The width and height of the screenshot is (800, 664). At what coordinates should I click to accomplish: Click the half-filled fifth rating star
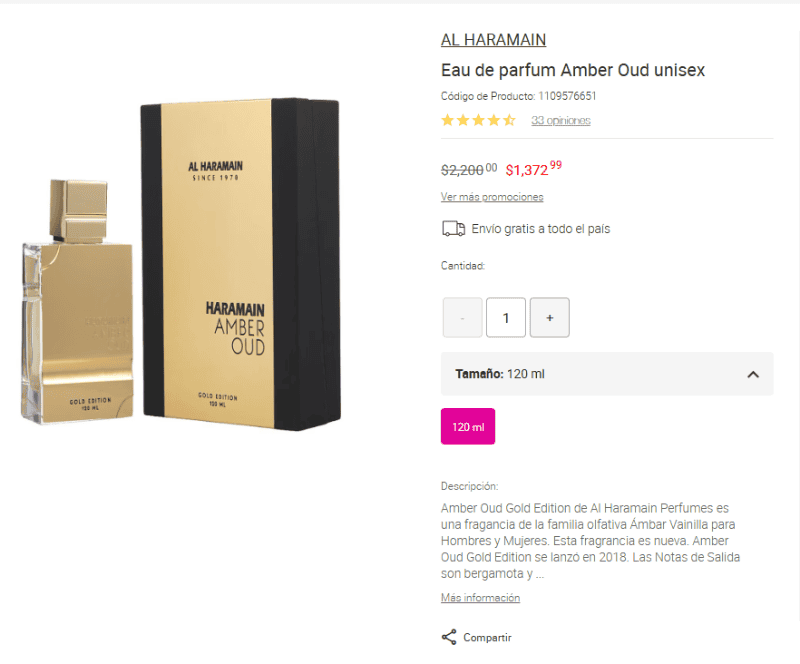click(x=509, y=120)
